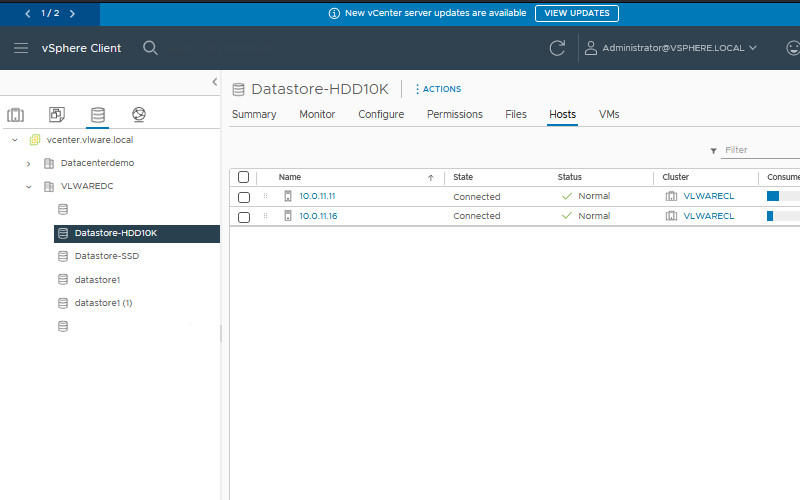Click the Datacenterdemo datacenter icon
Image resolution: width=800 pixels, height=500 pixels.
point(49,163)
